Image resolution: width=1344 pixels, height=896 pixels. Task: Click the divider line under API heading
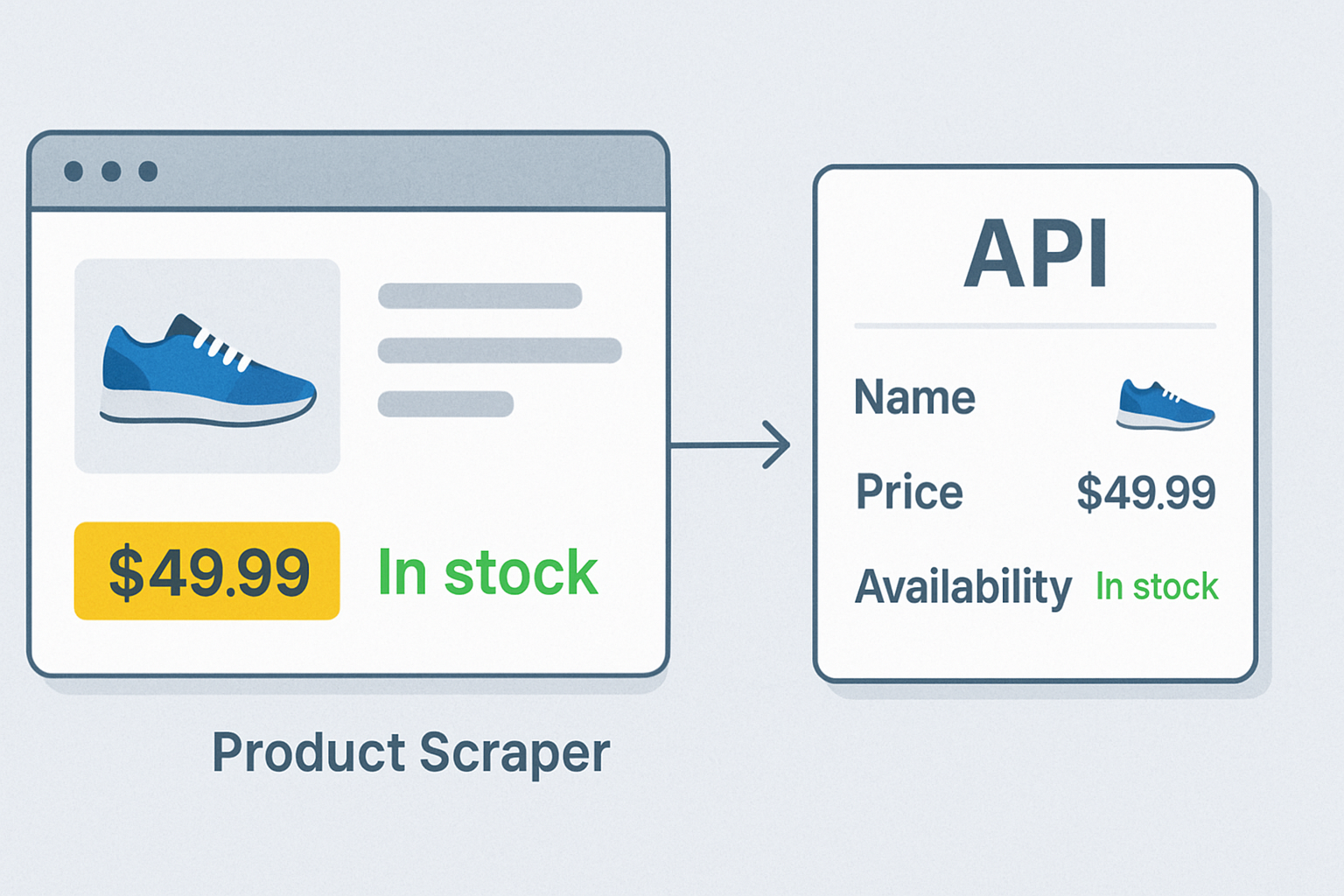[1035, 325]
